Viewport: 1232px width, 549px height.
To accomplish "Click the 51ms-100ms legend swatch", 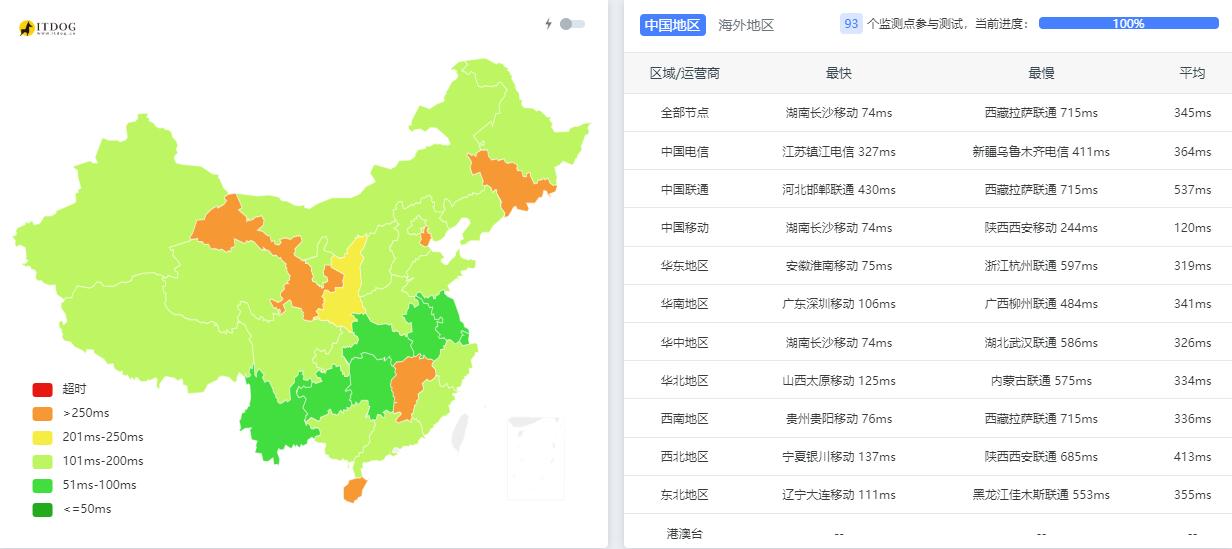I will click(x=42, y=485).
